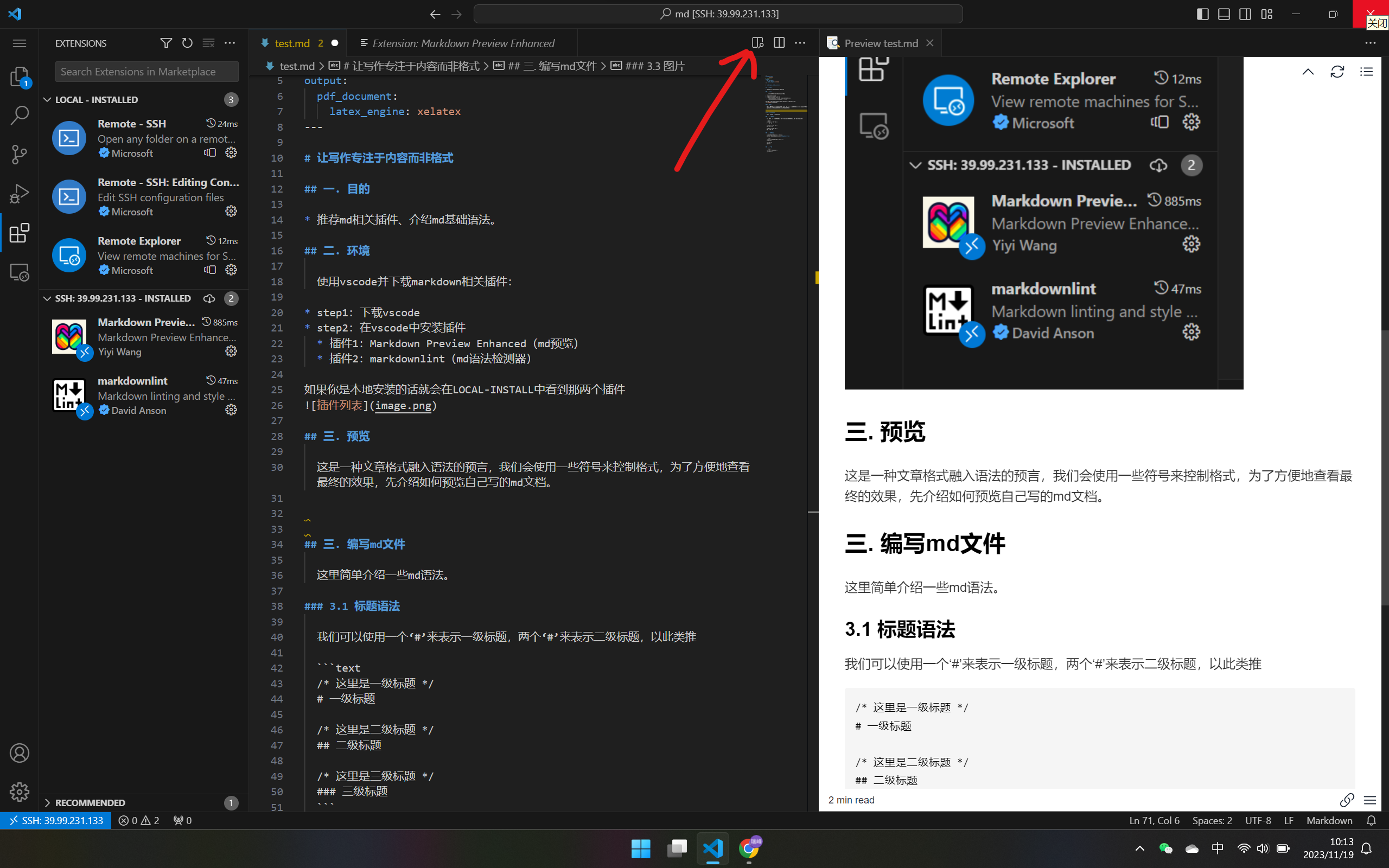Open Windows Start button on taskbar
The image size is (1389, 868).
tap(641, 848)
